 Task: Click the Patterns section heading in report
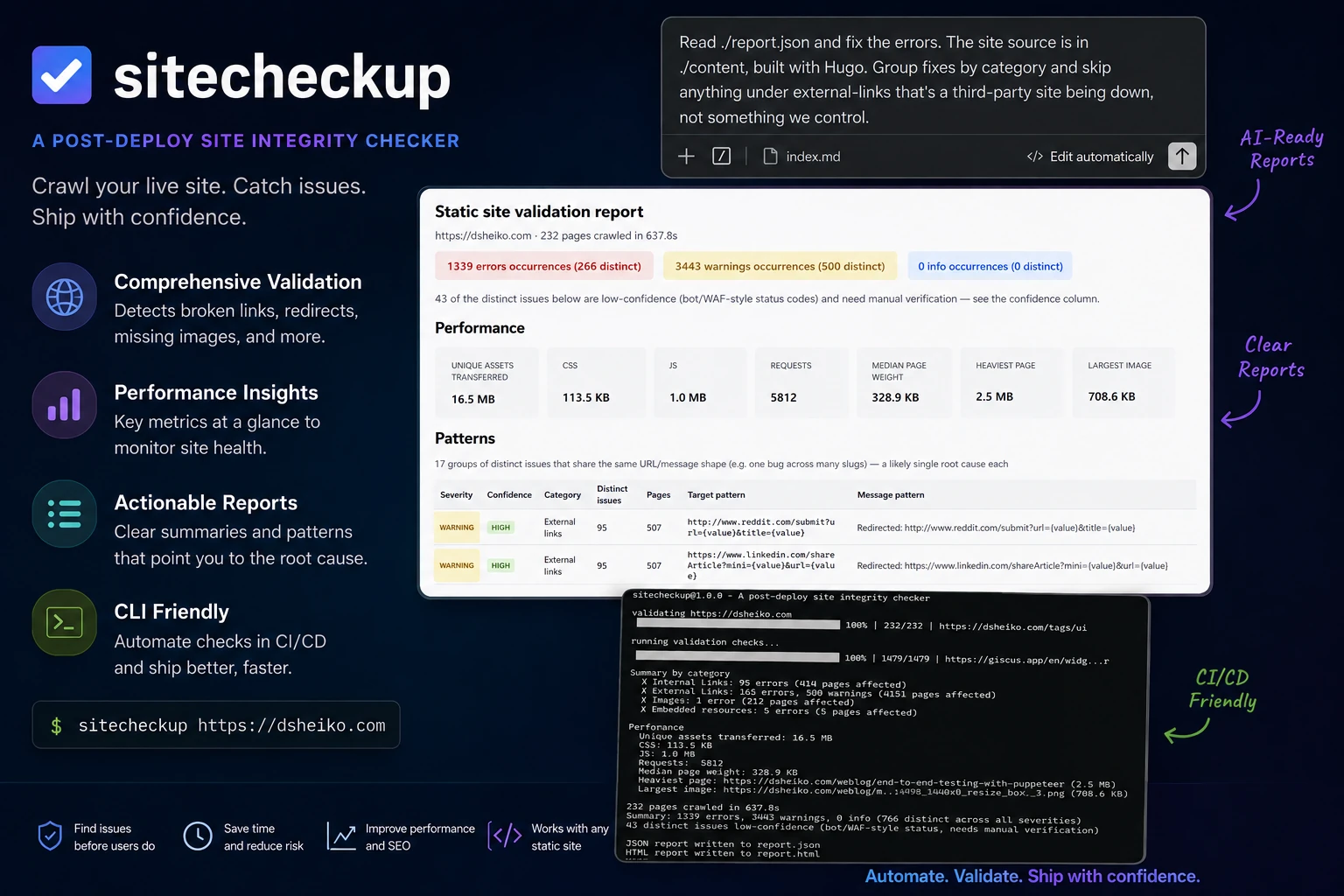coord(465,438)
